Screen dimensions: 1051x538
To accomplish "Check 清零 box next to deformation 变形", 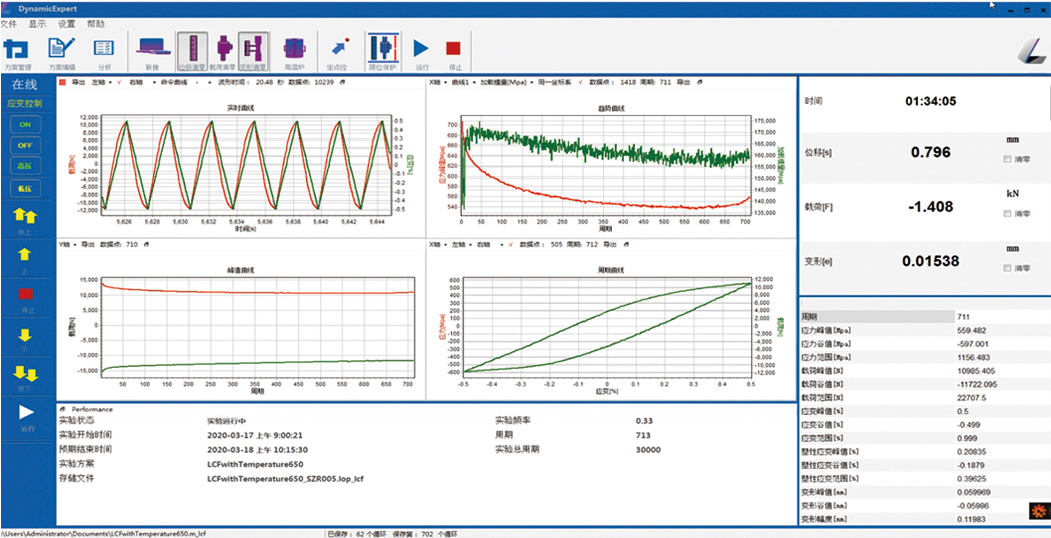I will coord(1006,268).
